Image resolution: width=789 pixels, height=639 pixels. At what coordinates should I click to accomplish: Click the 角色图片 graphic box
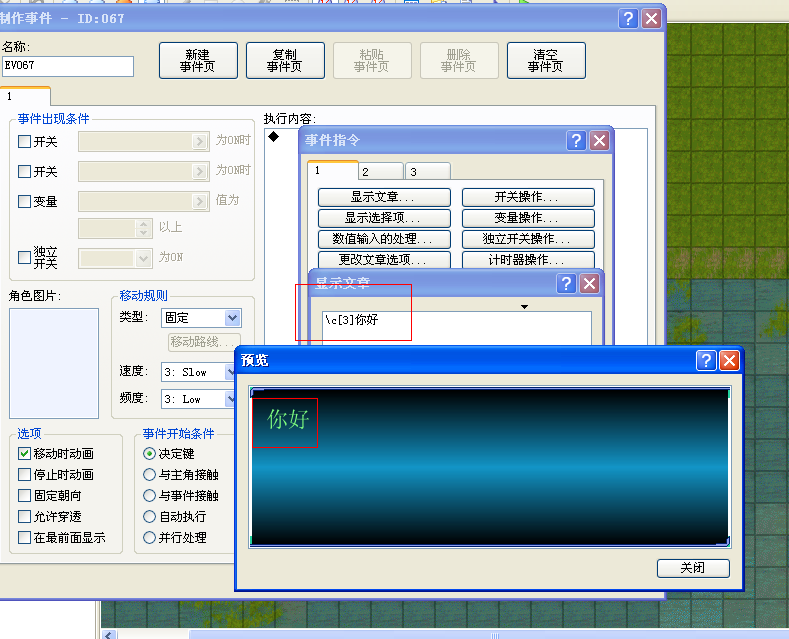54,363
